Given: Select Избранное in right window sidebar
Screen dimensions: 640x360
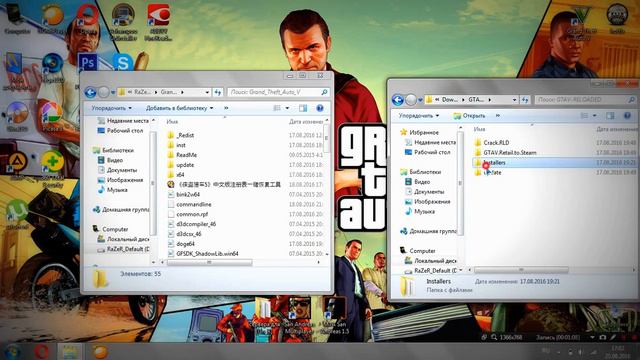Looking at the screenshot, I should pos(424,132).
